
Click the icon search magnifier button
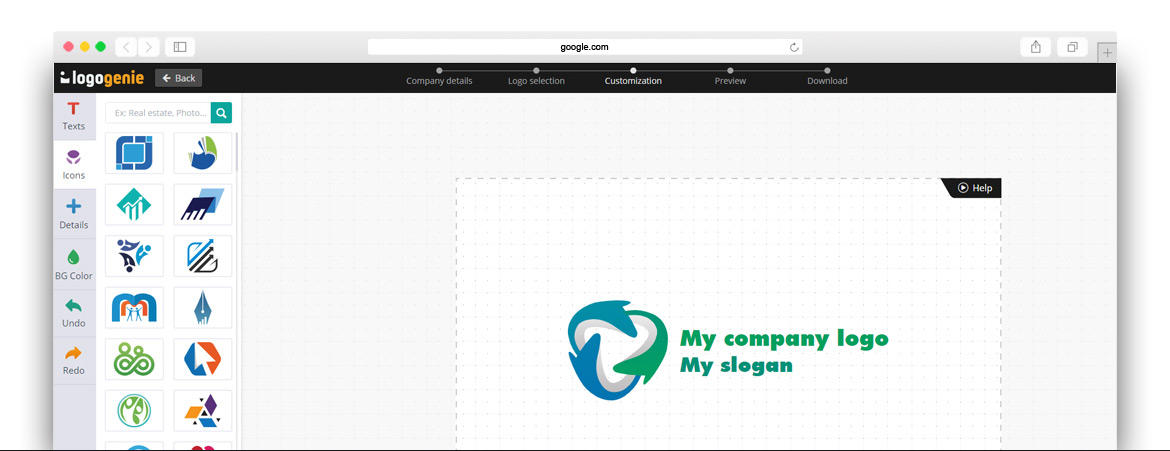point(221,113)
